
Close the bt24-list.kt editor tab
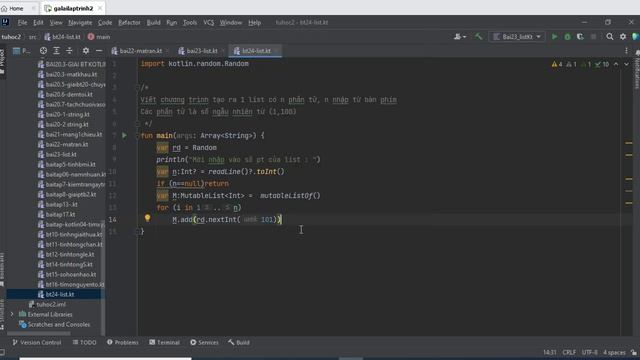pyautogui.click(x=276, y=51)
